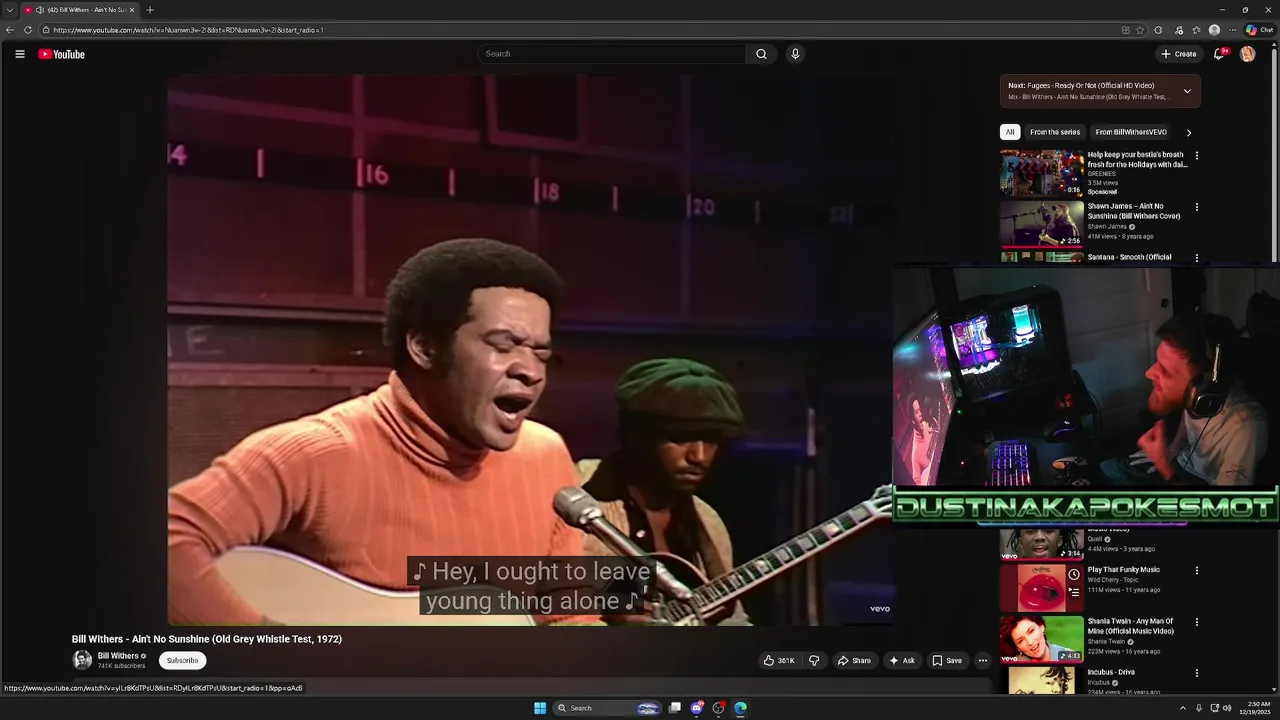
Task: Like the video with 361K likes
Action: [779, 660]
